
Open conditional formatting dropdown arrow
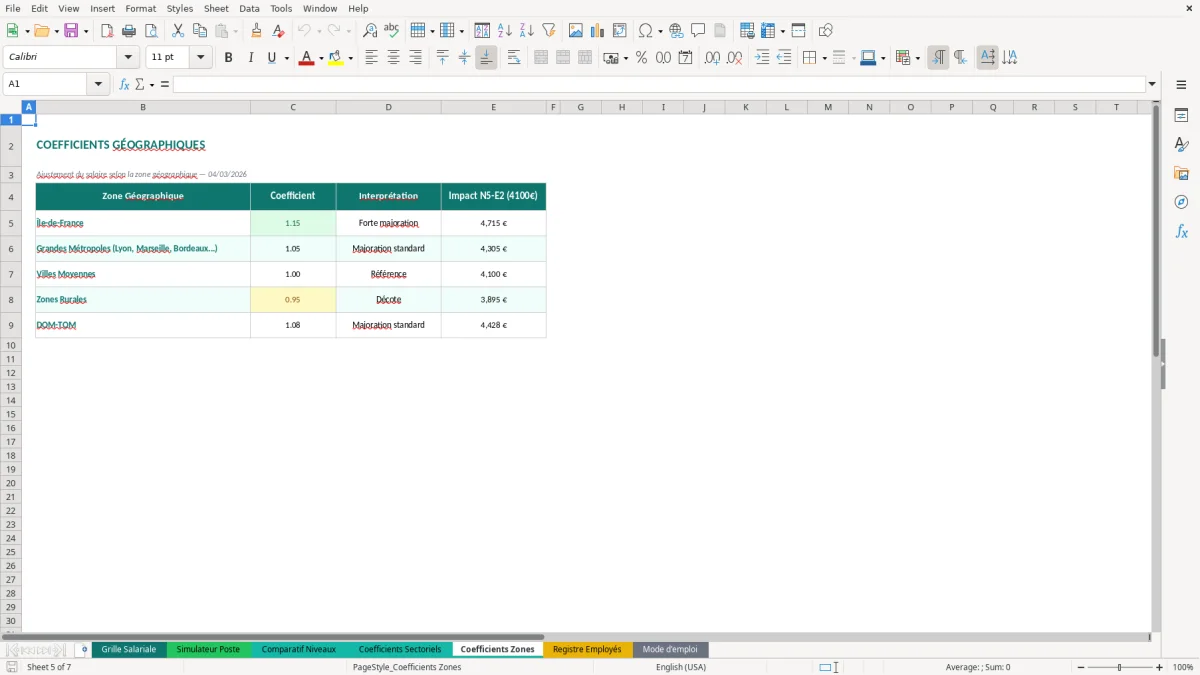pos(917,58)
